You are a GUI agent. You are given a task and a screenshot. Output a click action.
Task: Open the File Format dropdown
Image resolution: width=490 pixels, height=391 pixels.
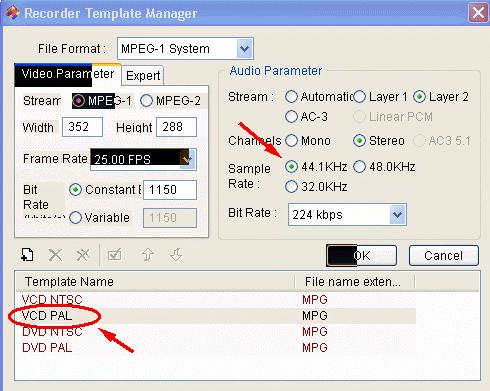point(245,49)
